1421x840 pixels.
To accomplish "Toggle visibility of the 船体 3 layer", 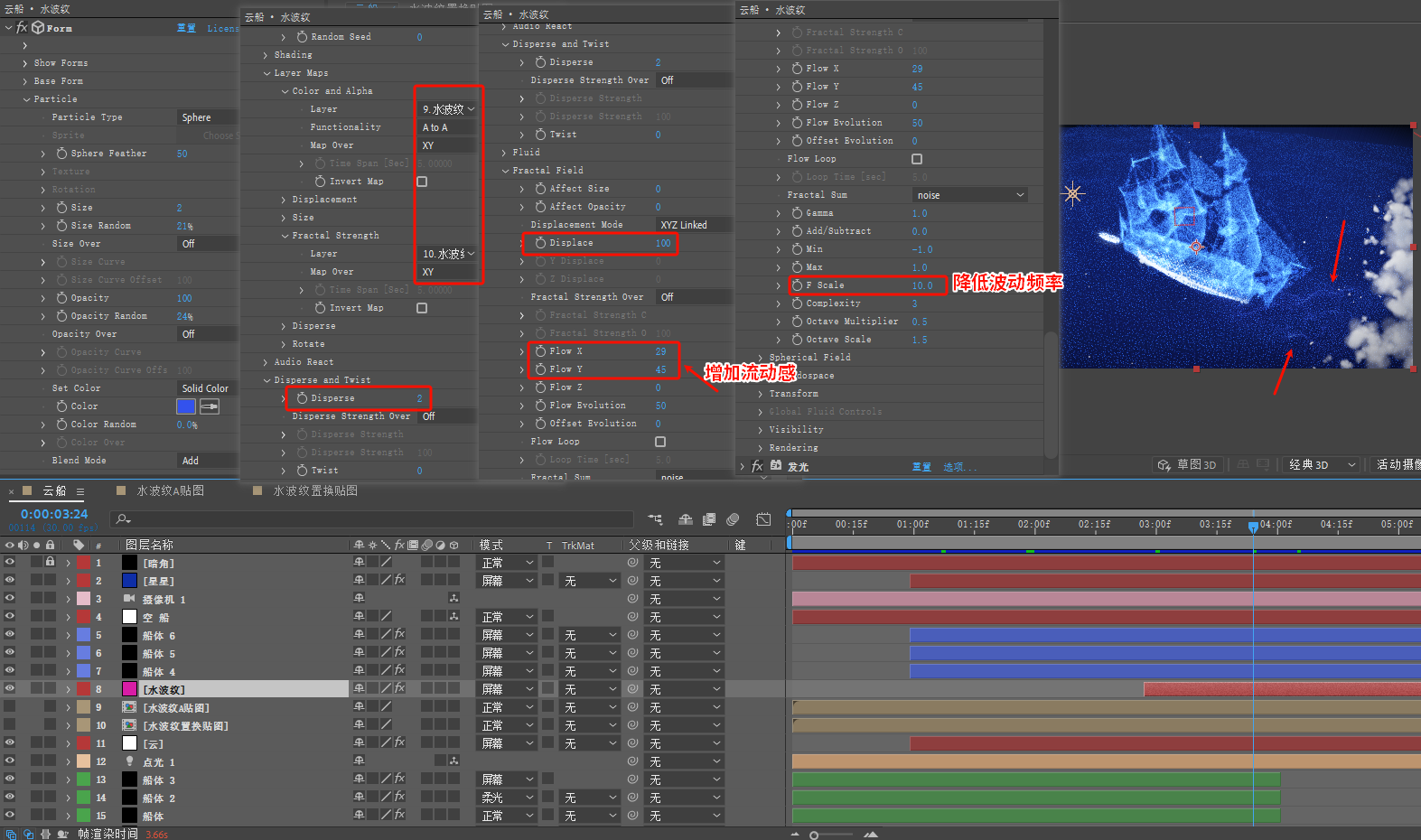I will coord(10,779).
